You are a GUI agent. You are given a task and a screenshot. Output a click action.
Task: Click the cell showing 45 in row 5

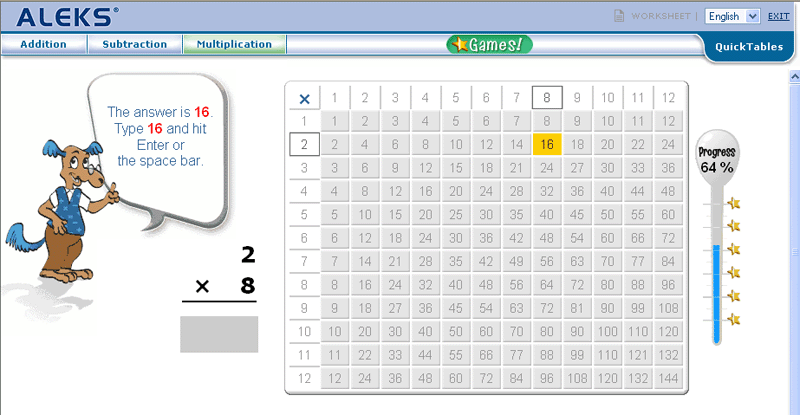coord(577,214)
